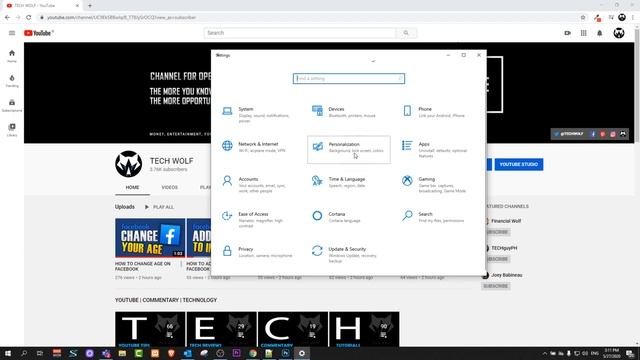The height and width of the screenshot is (360, 640).
Task: Click the browser address bar URL
Action: tap(122, 18)
